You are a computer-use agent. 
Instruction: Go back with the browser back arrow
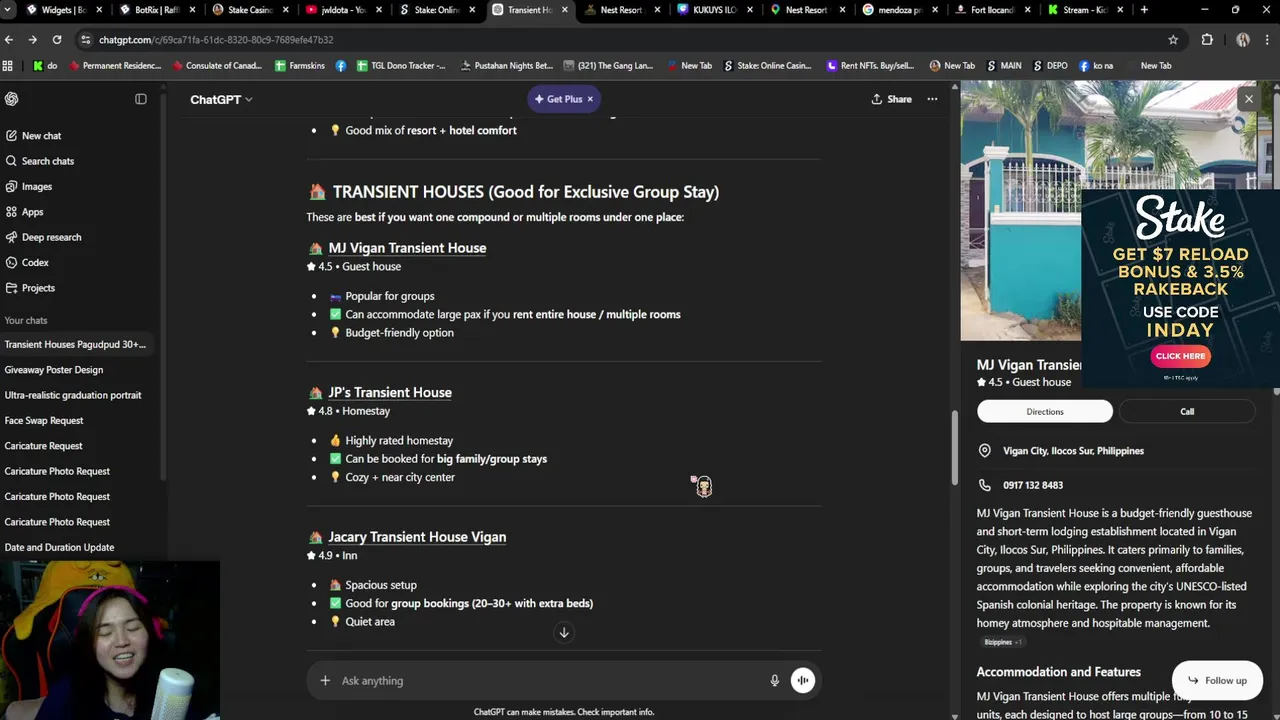9,40
